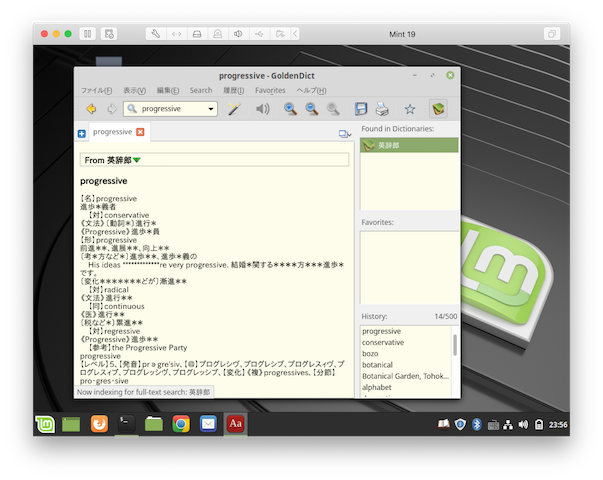Image resolution: width=603 pixels, height=480 pixels.
Task: Print the article using printer icon
Action: click(x=382, y=109)
